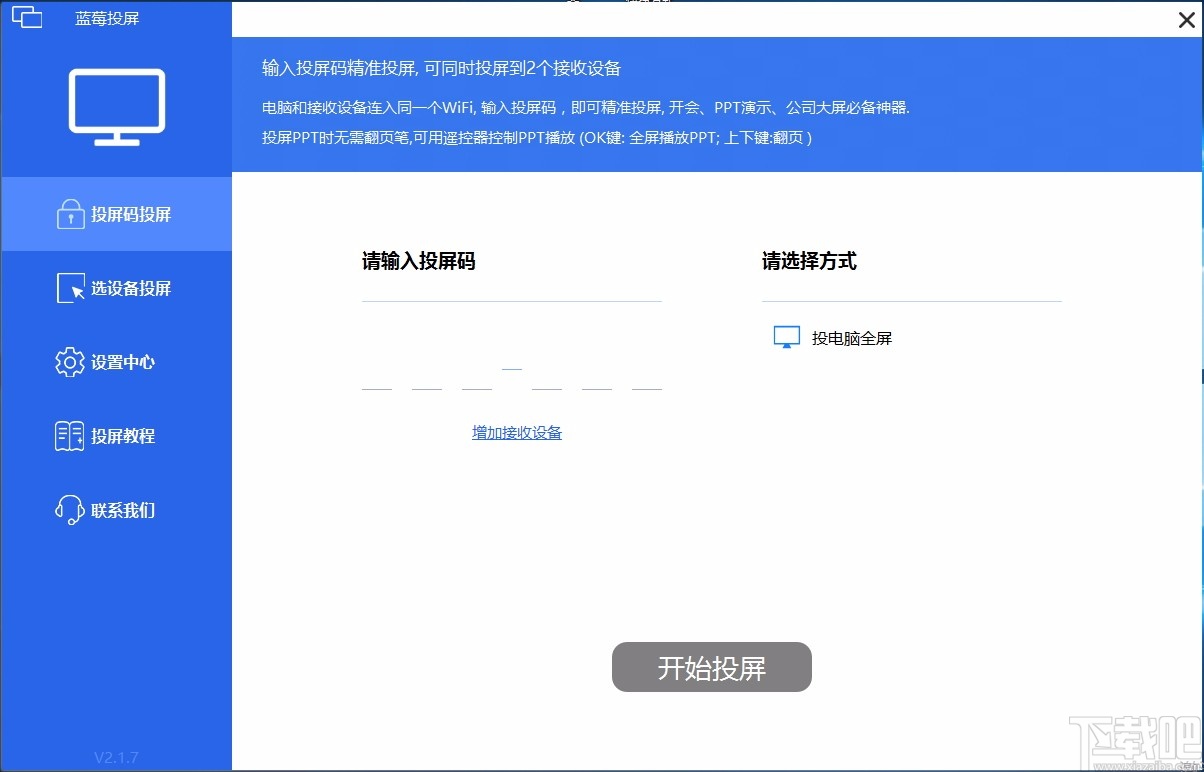Click the large monitor logo icon
The width and height of the screenshot is (1204, 772).
coord(117,103)
